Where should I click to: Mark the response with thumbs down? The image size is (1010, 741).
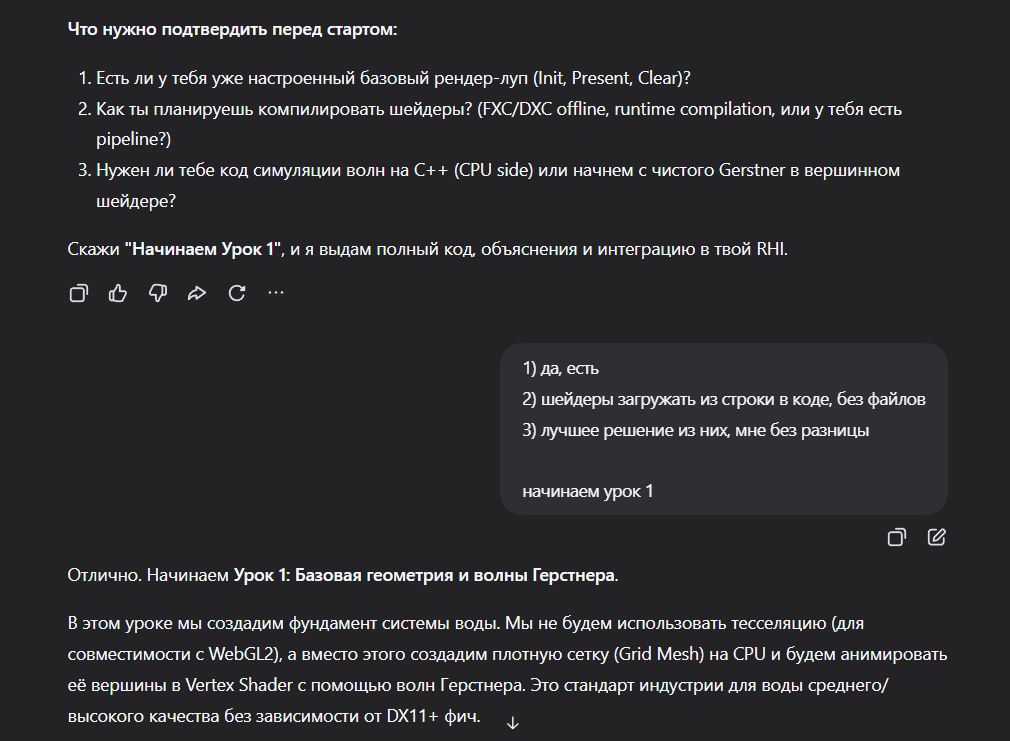click(x=158, y=293)
